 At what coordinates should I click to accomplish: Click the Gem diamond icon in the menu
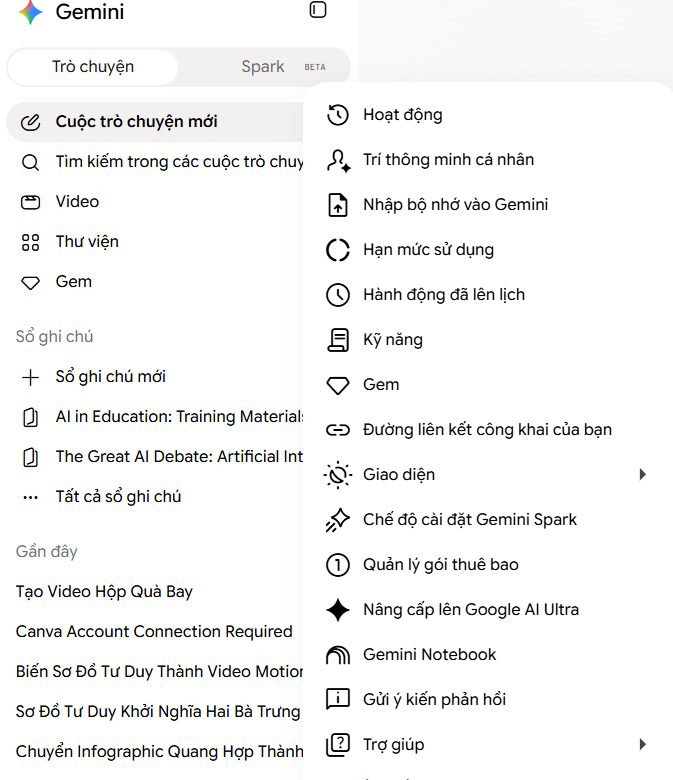338,386
